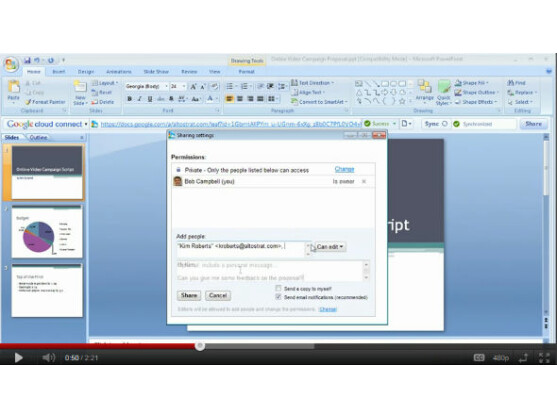Increase font size with Grow Font
This screenshot has width=557, height=418.
pos(193,86)
